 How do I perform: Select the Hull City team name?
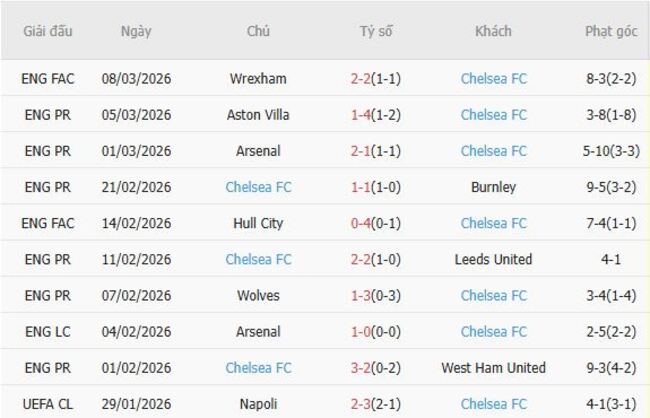(x=258, y=223)
